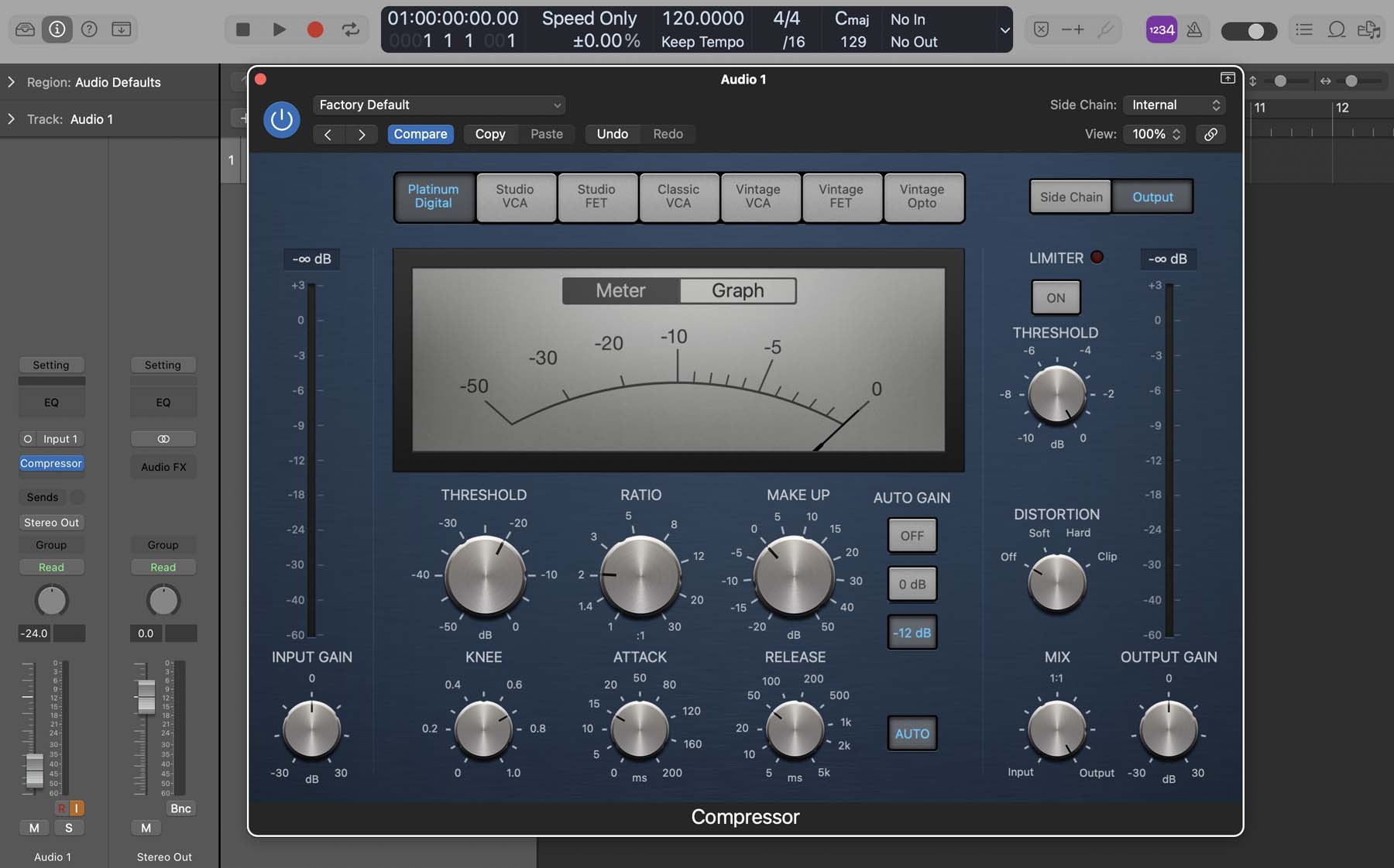Toggle the Metronome icon
Viewport: 1394px width, 868px height.
pos(1194,29)
